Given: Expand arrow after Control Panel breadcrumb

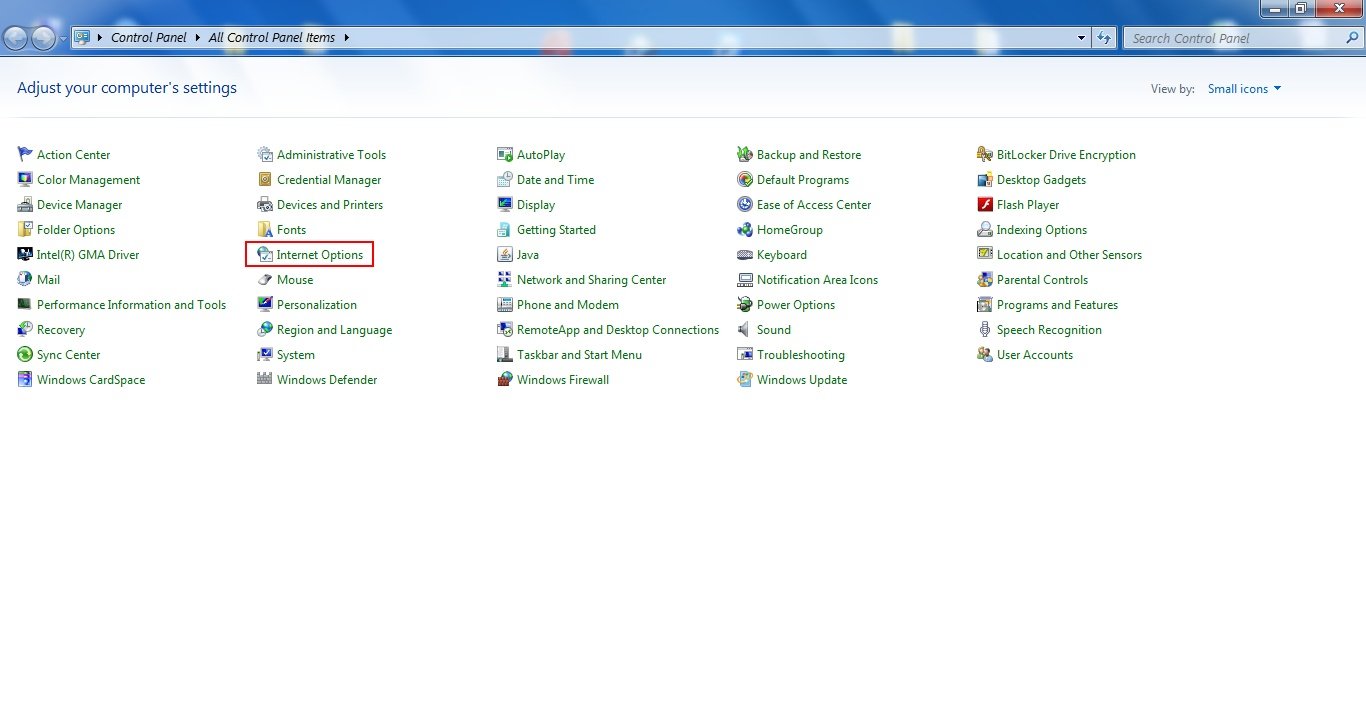Looking at the screenshot, I should pyautogui.click(x=198, y=38).
